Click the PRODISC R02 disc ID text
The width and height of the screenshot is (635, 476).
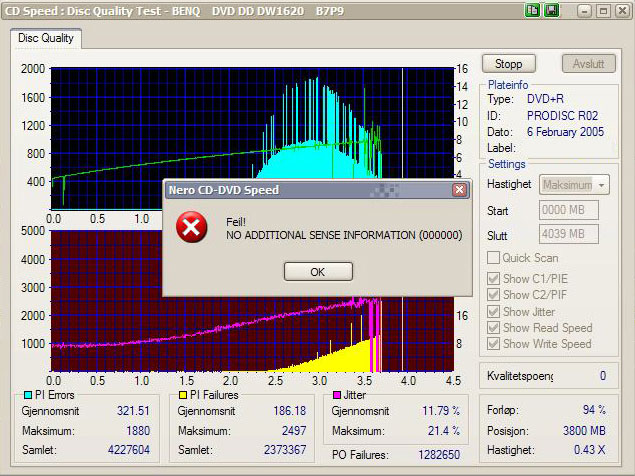pyautogui.click(x=563, y=116)
